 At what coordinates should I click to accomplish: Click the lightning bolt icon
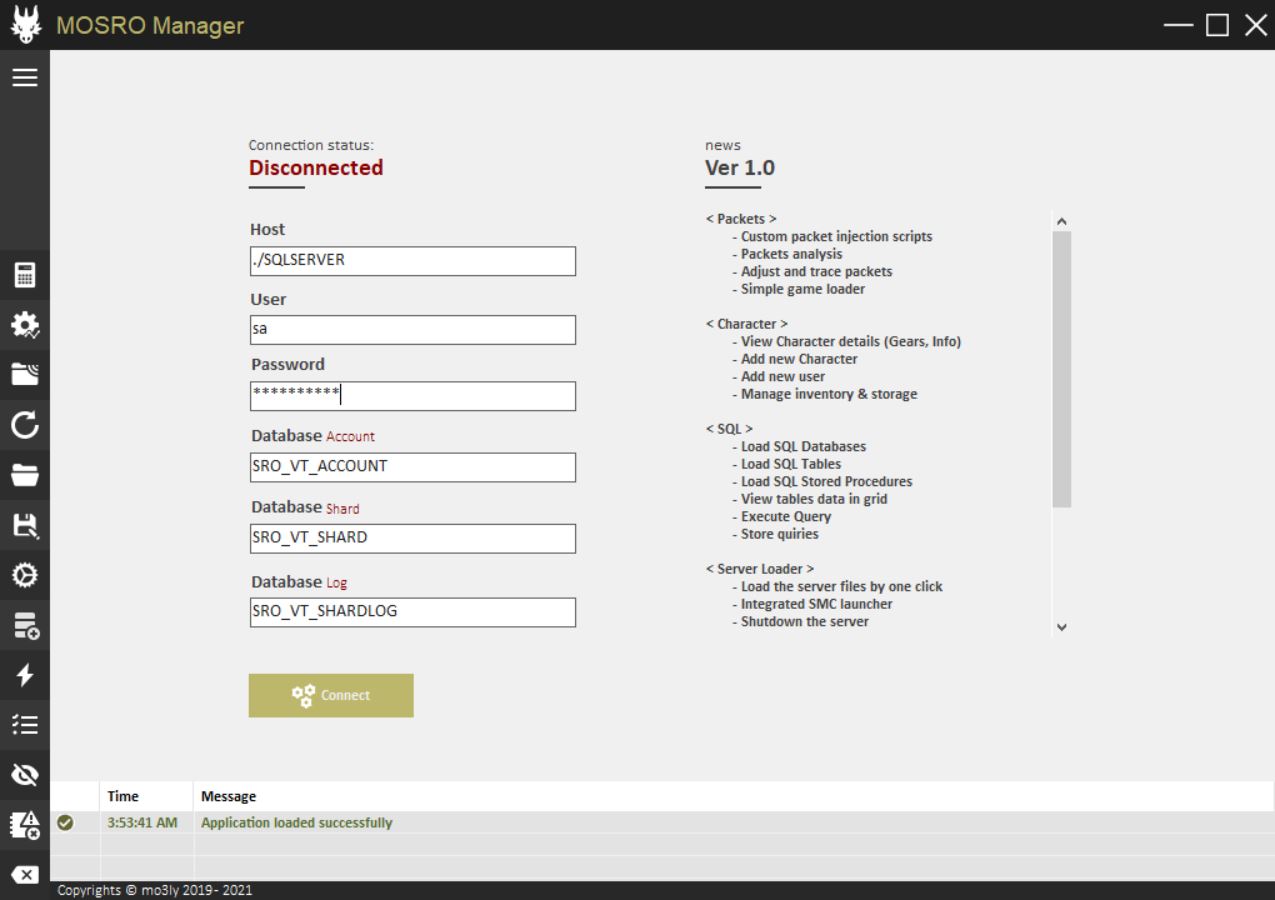click(24, 675)
